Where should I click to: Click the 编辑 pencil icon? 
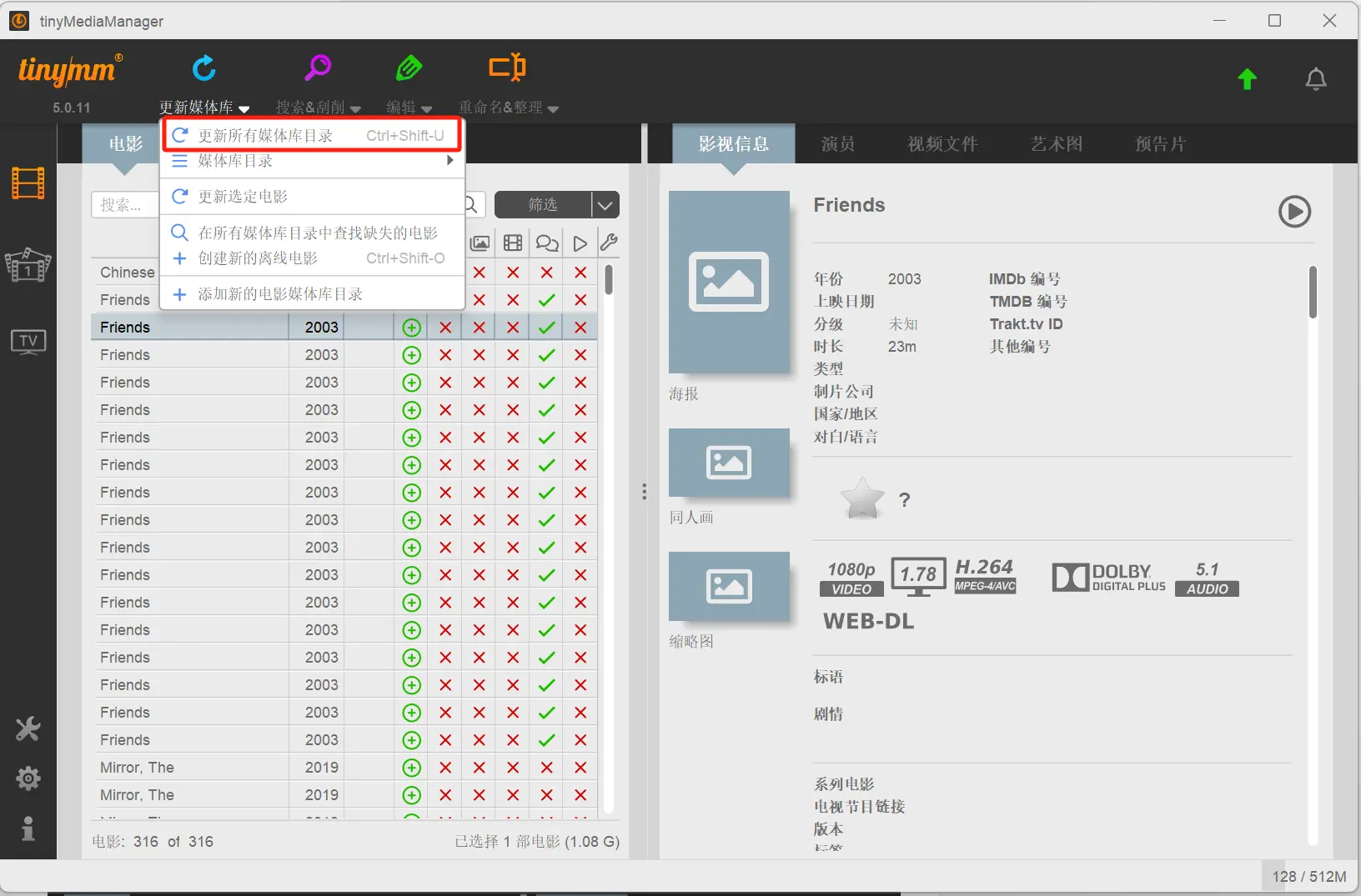pos(408,68)
